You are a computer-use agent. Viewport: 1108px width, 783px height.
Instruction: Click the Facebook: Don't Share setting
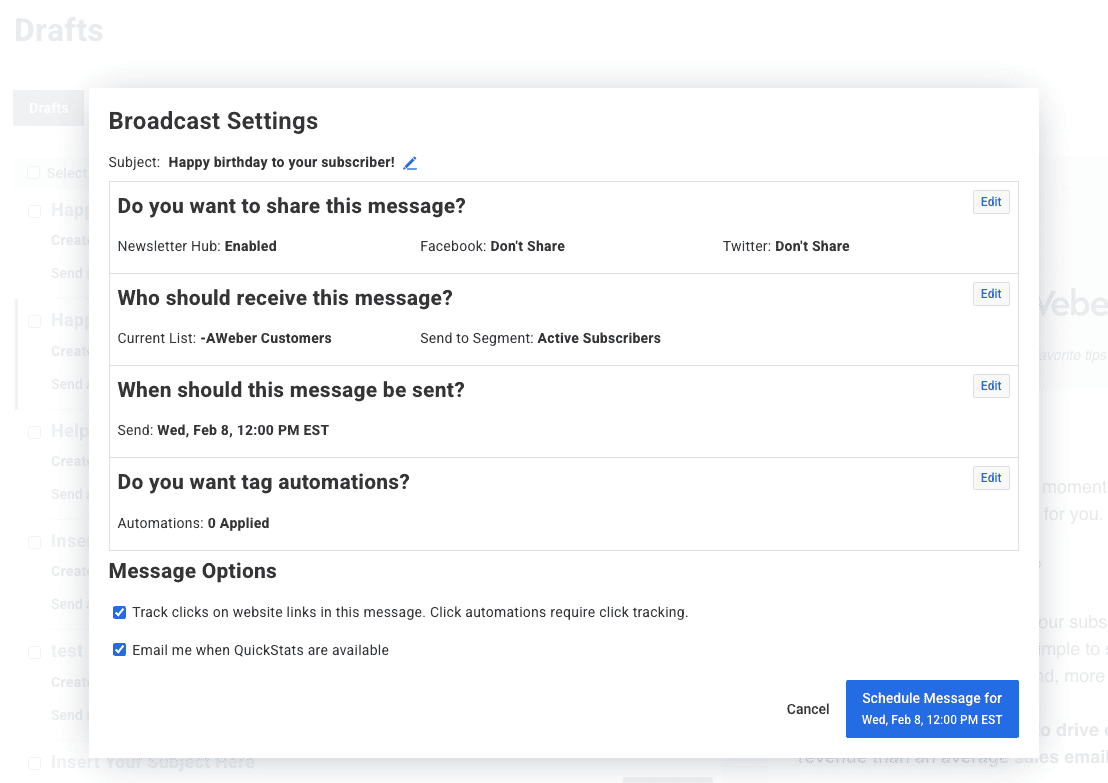[492, 246]
